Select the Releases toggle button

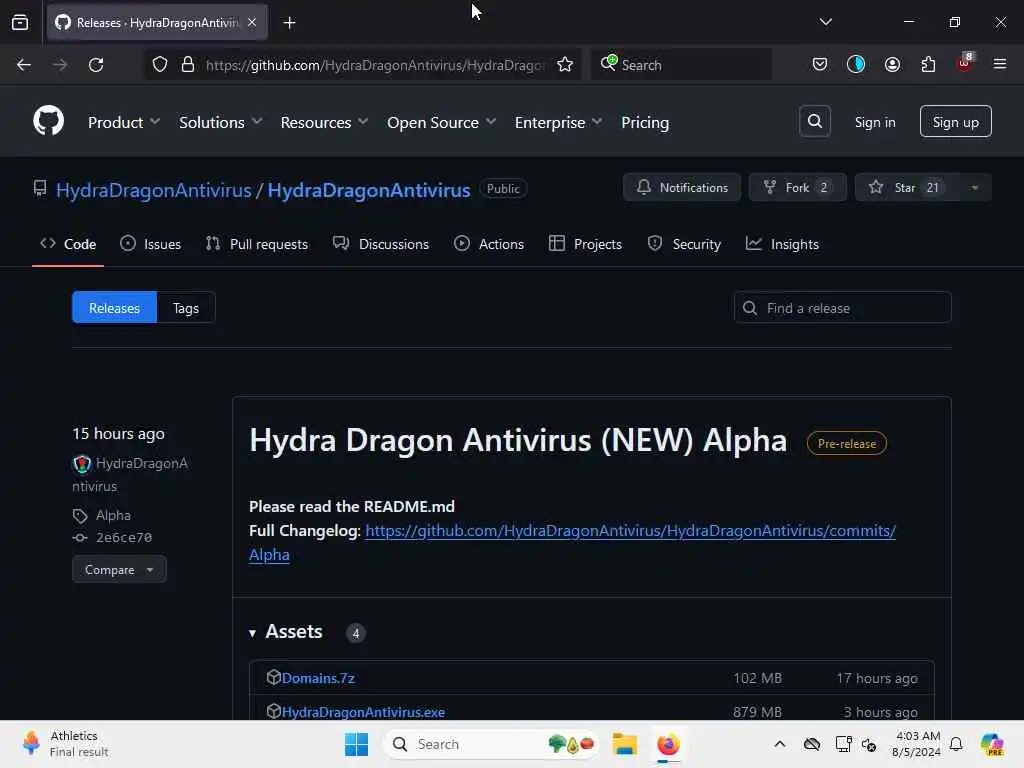[114, 308]
